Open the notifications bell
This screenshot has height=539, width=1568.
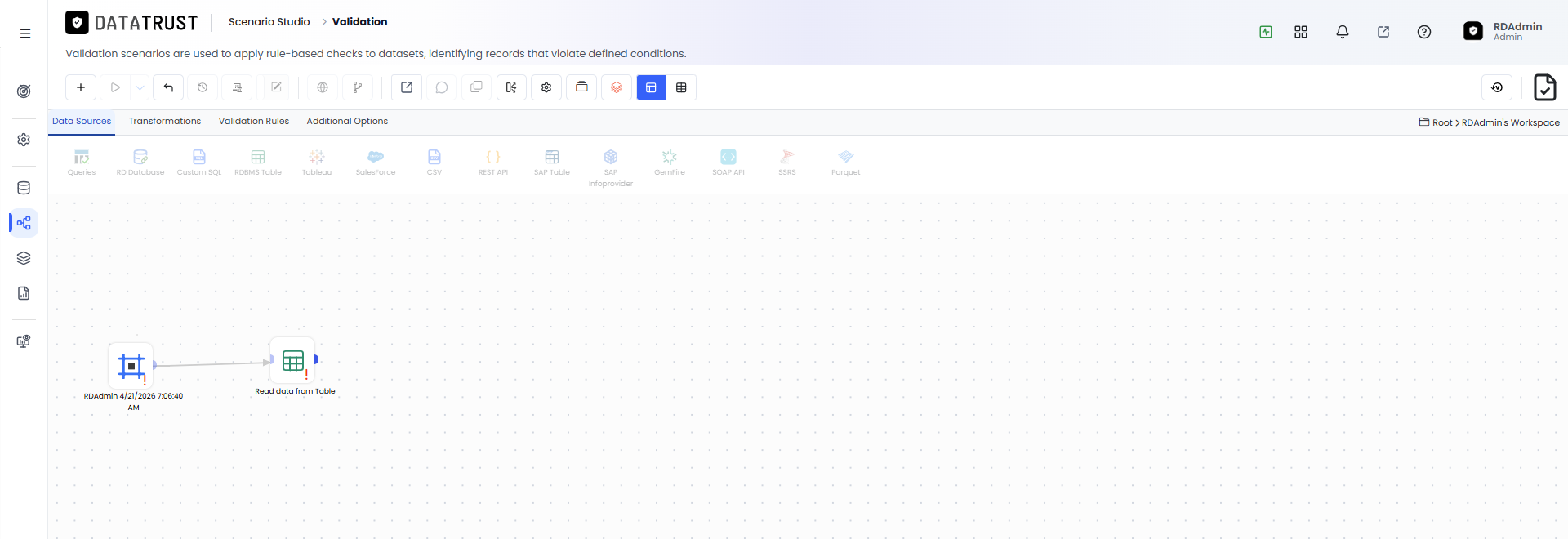point(1343,32)
